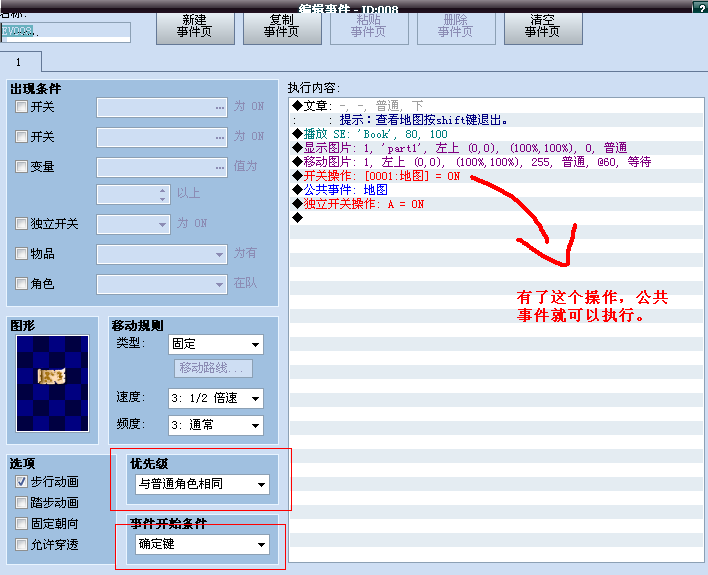Open the 角色 dropdown
Screen dimensions: 708x575
point(162,285)
